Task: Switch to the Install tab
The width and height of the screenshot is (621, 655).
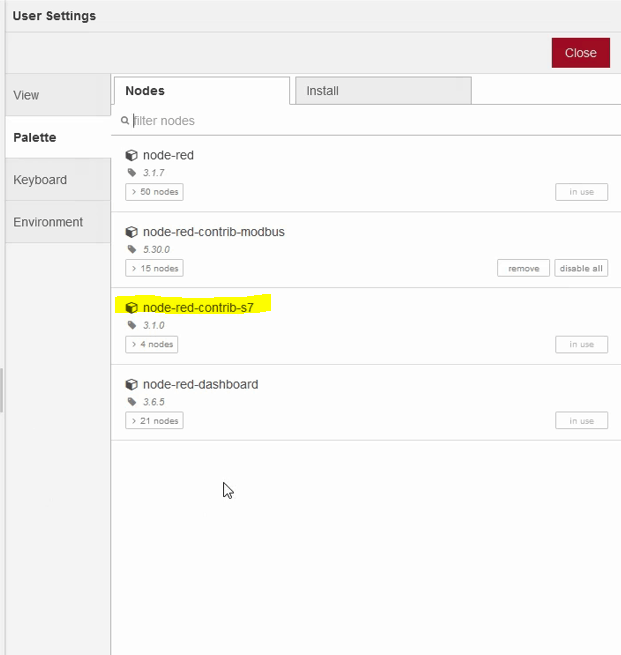Action: pos(382,91)
